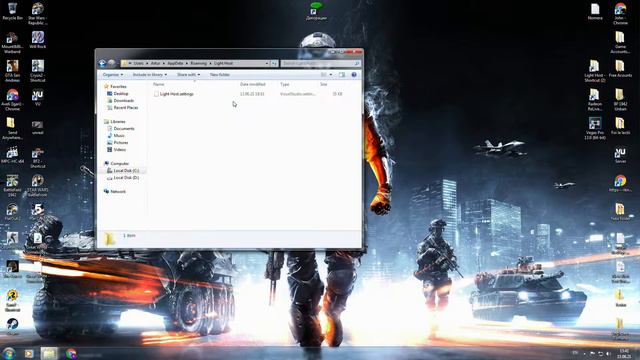The height and width of the screenshot is (360, 640).
Task: Select the Game Accounts folder icon
Action: coord(620,42)
